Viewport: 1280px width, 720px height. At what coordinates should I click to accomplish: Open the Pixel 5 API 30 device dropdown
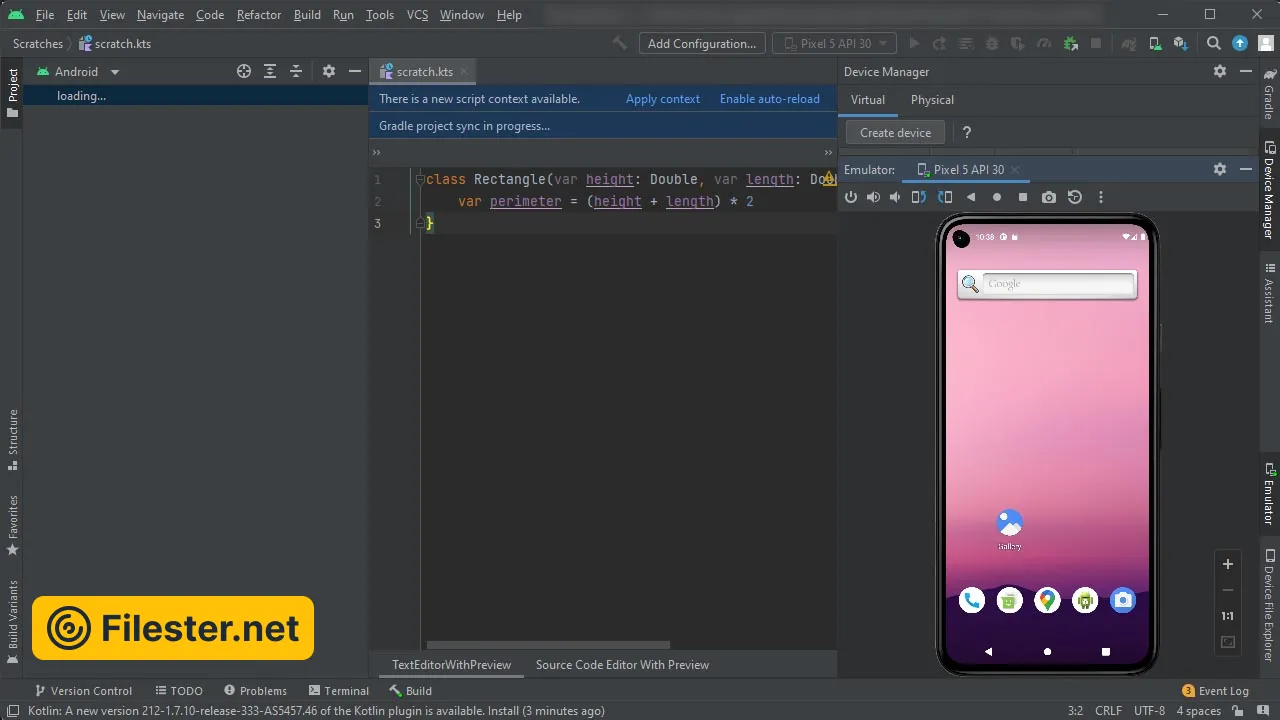[x=835, y=44]
